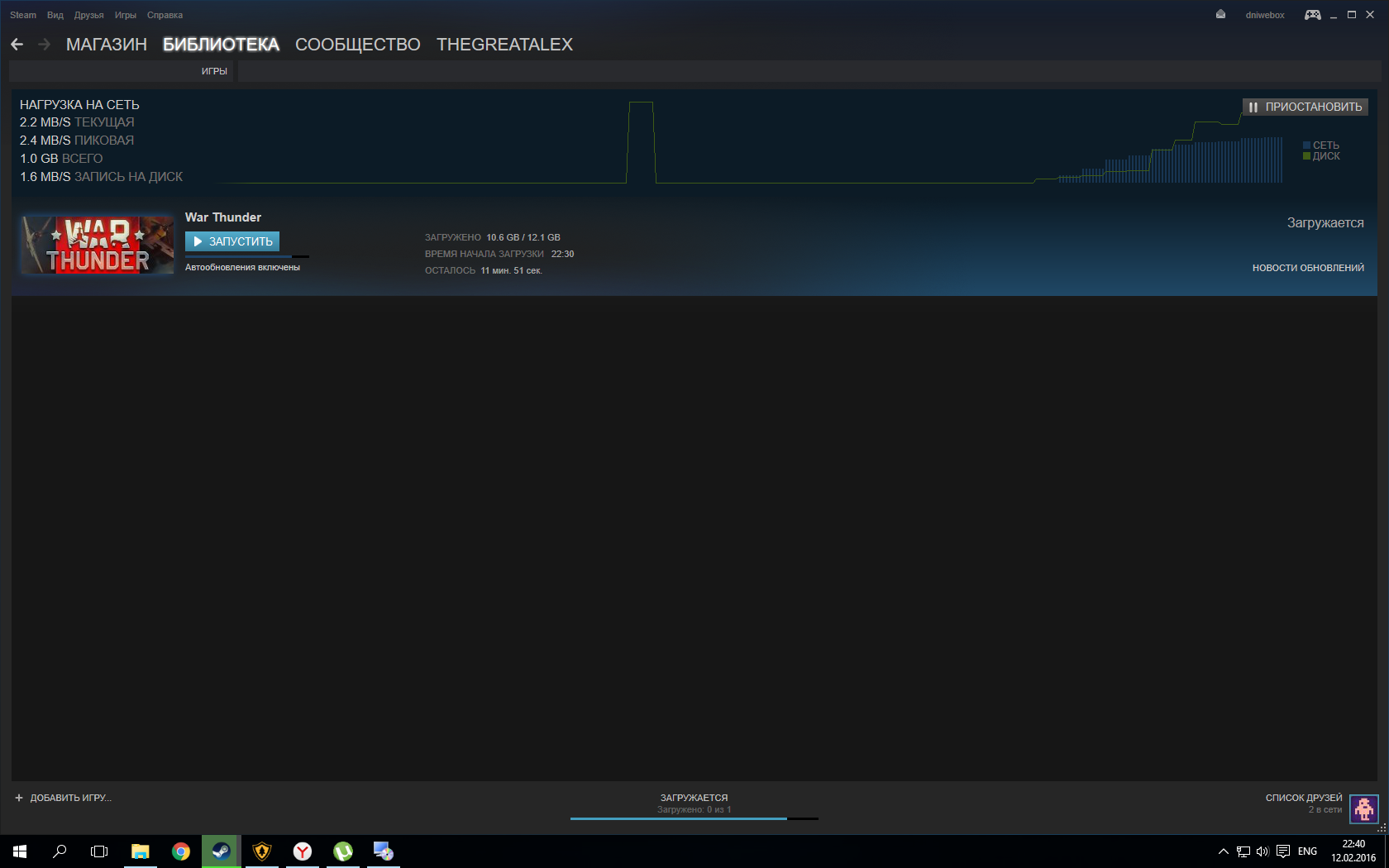Viewport: 1389px width, 868px height.
Task: Open the Steam notifications inbox icon
Action: point(1220,15)
